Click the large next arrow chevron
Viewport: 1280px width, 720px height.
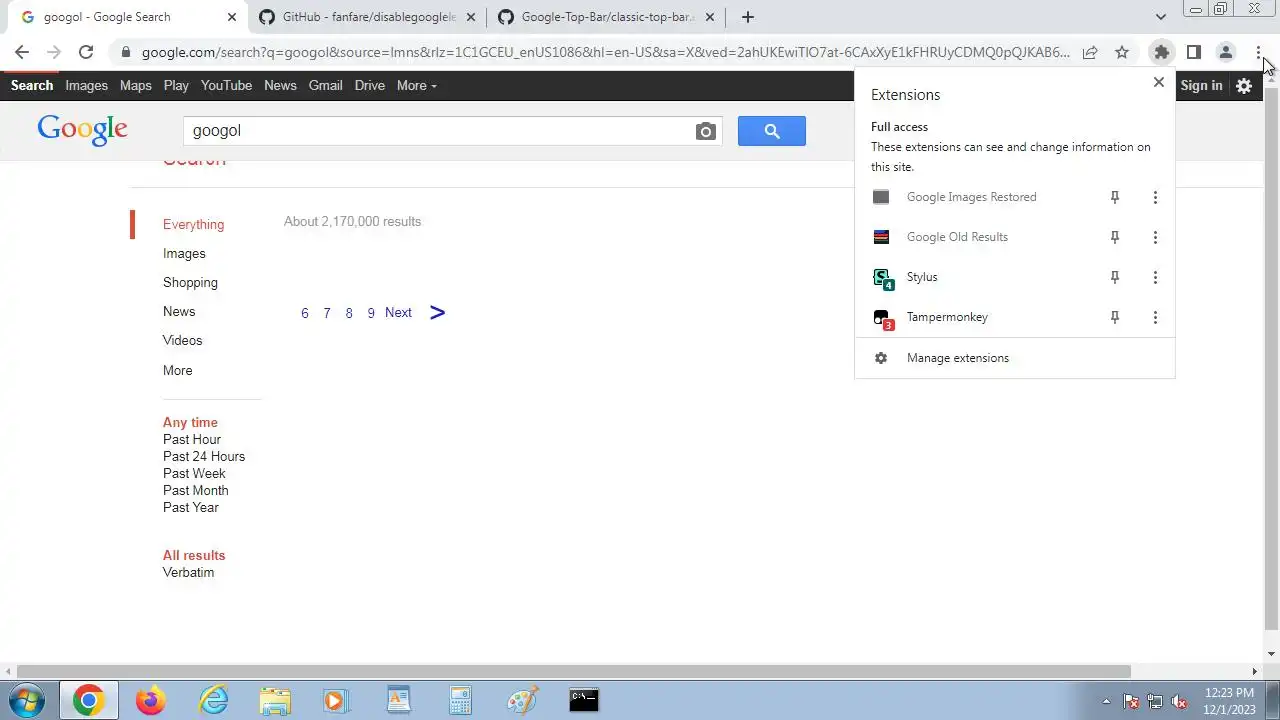coord(437,312)
